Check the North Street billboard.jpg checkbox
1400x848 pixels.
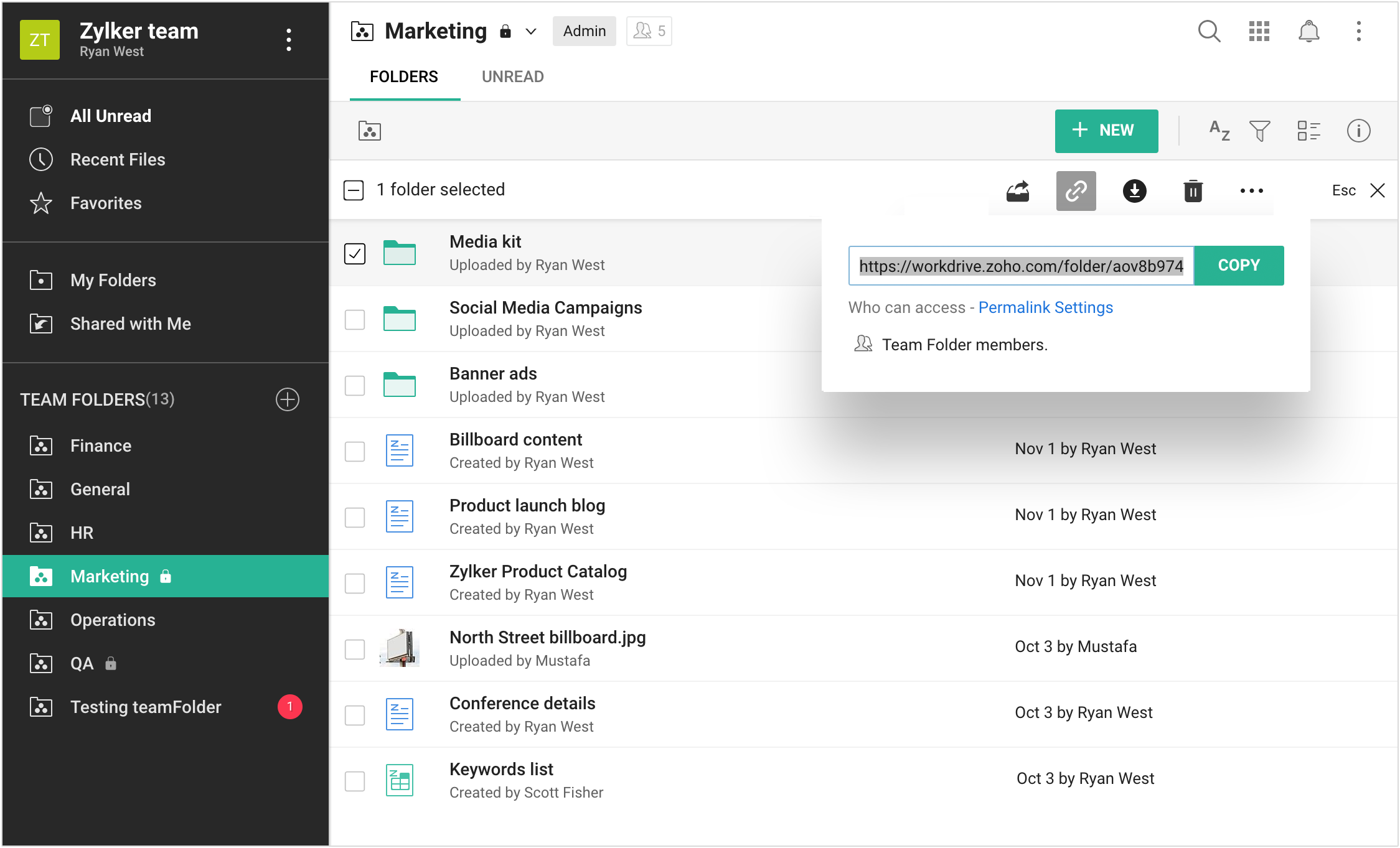click(355, 649)
